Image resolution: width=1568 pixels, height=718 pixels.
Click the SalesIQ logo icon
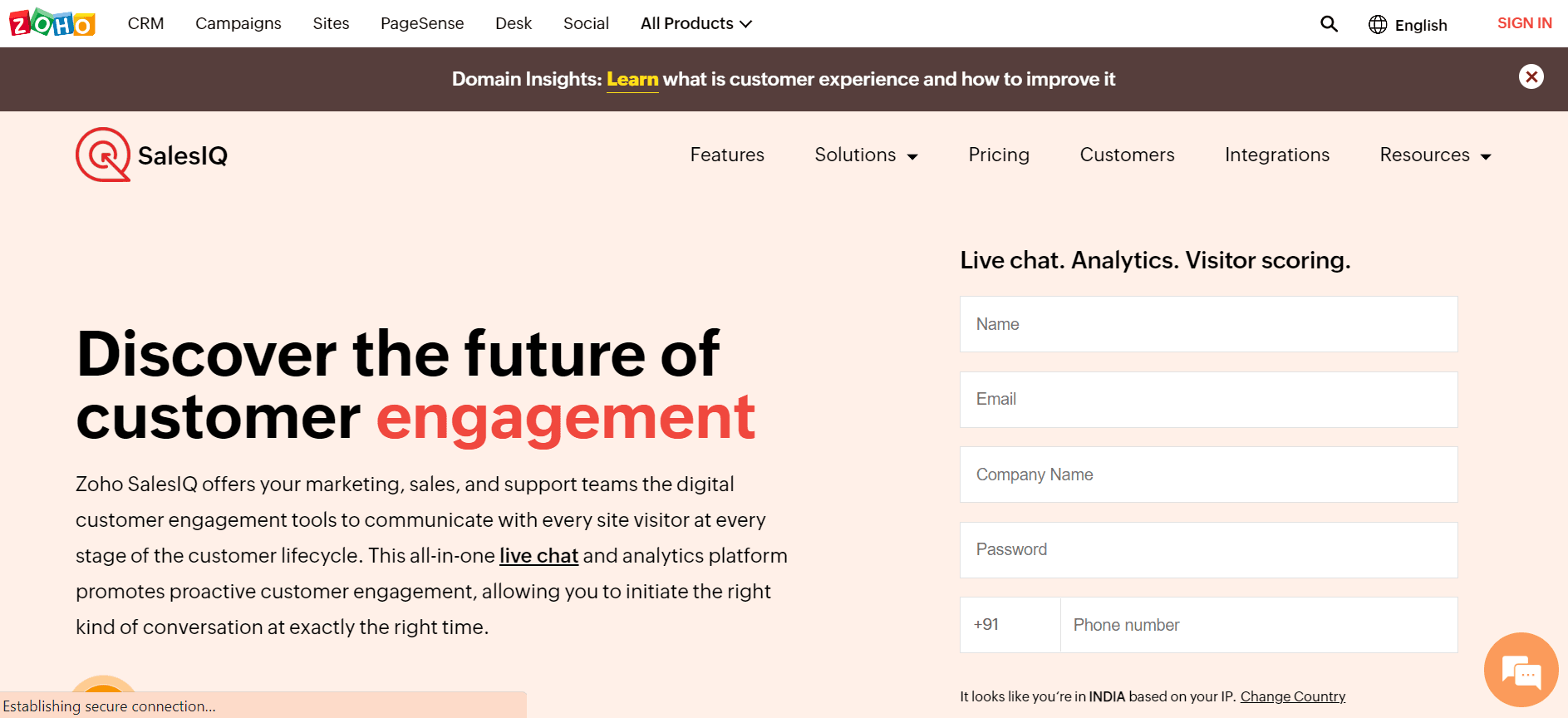[102, 154]
